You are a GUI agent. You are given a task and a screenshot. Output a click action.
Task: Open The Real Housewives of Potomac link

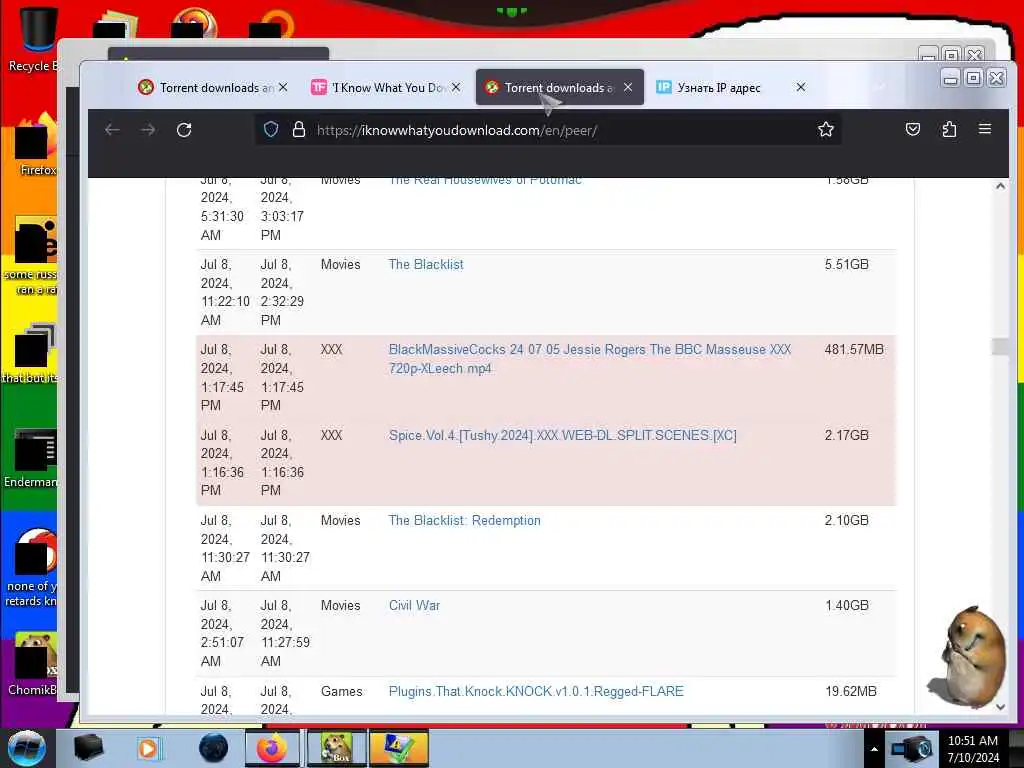tap(485, 181)
